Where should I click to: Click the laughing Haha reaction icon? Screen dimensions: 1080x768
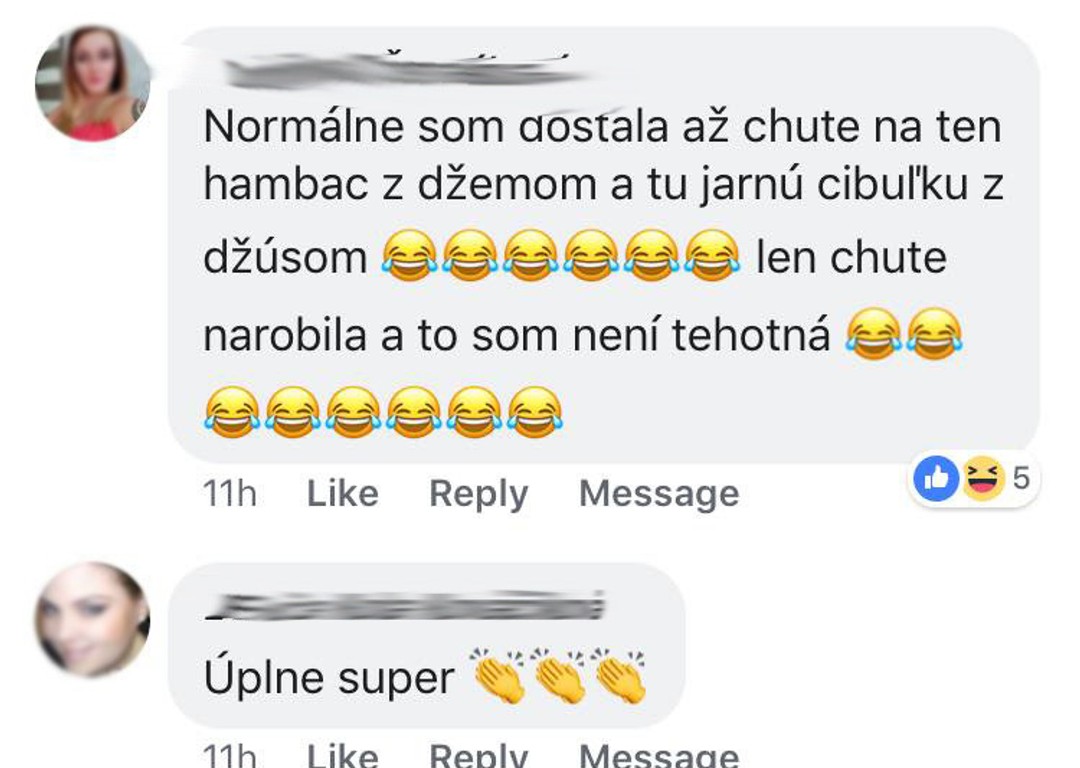[982, 478]
